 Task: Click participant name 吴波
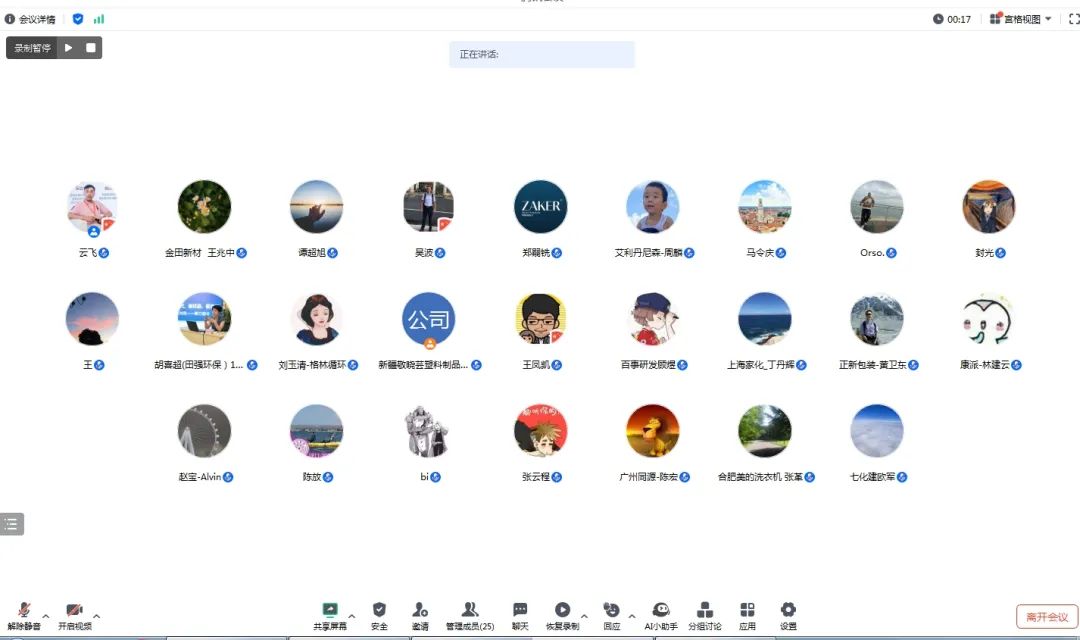pyautogui.click(x=424, y=253)
